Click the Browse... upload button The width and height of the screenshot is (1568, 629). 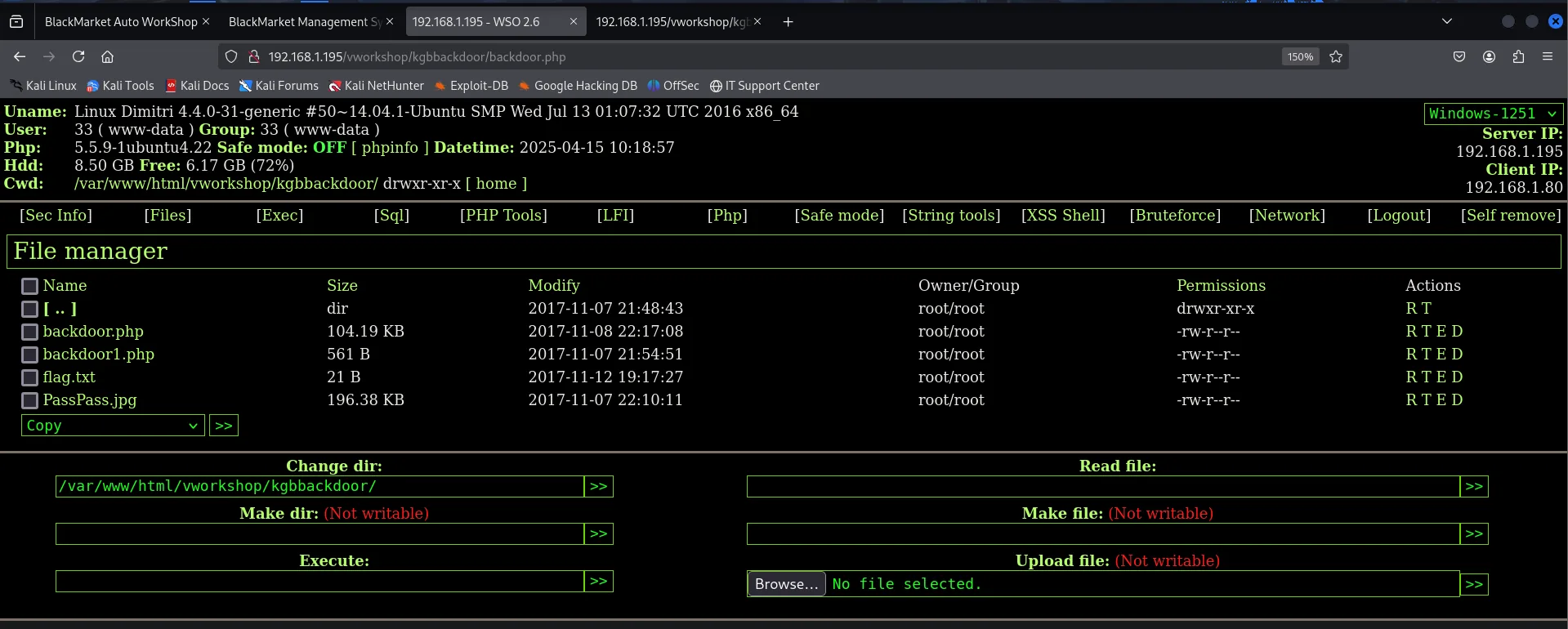pyautogui.click(x=786, y=584)
